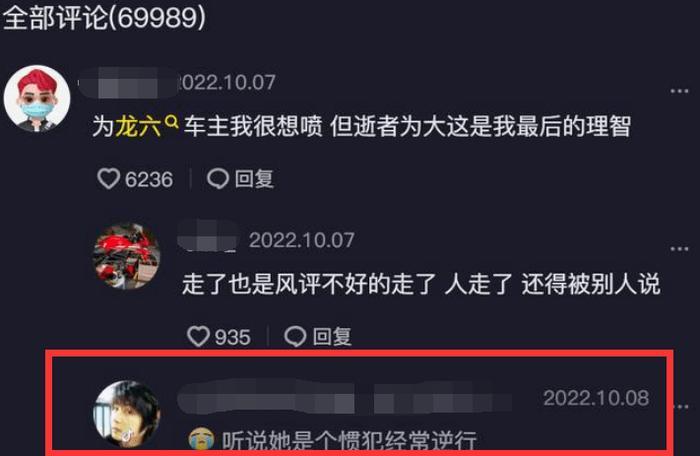Open the red motorcycle avatar profile
This screenshot has height=456, width=700.
click(x=126, y=256)
